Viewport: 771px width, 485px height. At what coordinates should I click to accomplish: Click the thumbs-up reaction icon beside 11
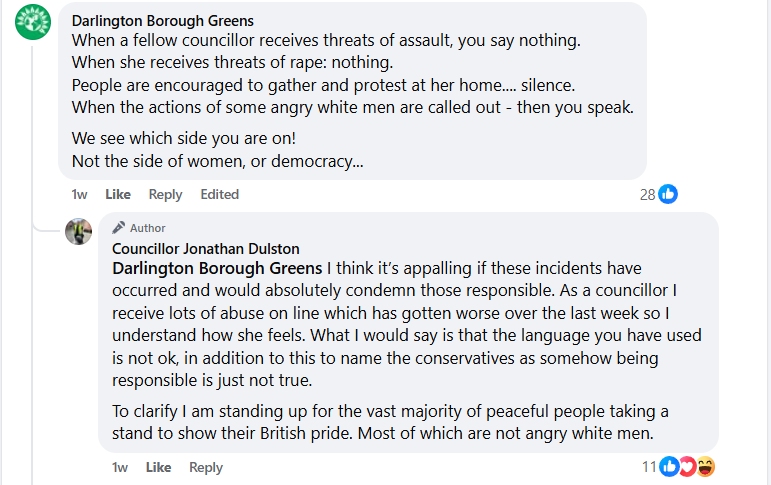coord(669,466)
